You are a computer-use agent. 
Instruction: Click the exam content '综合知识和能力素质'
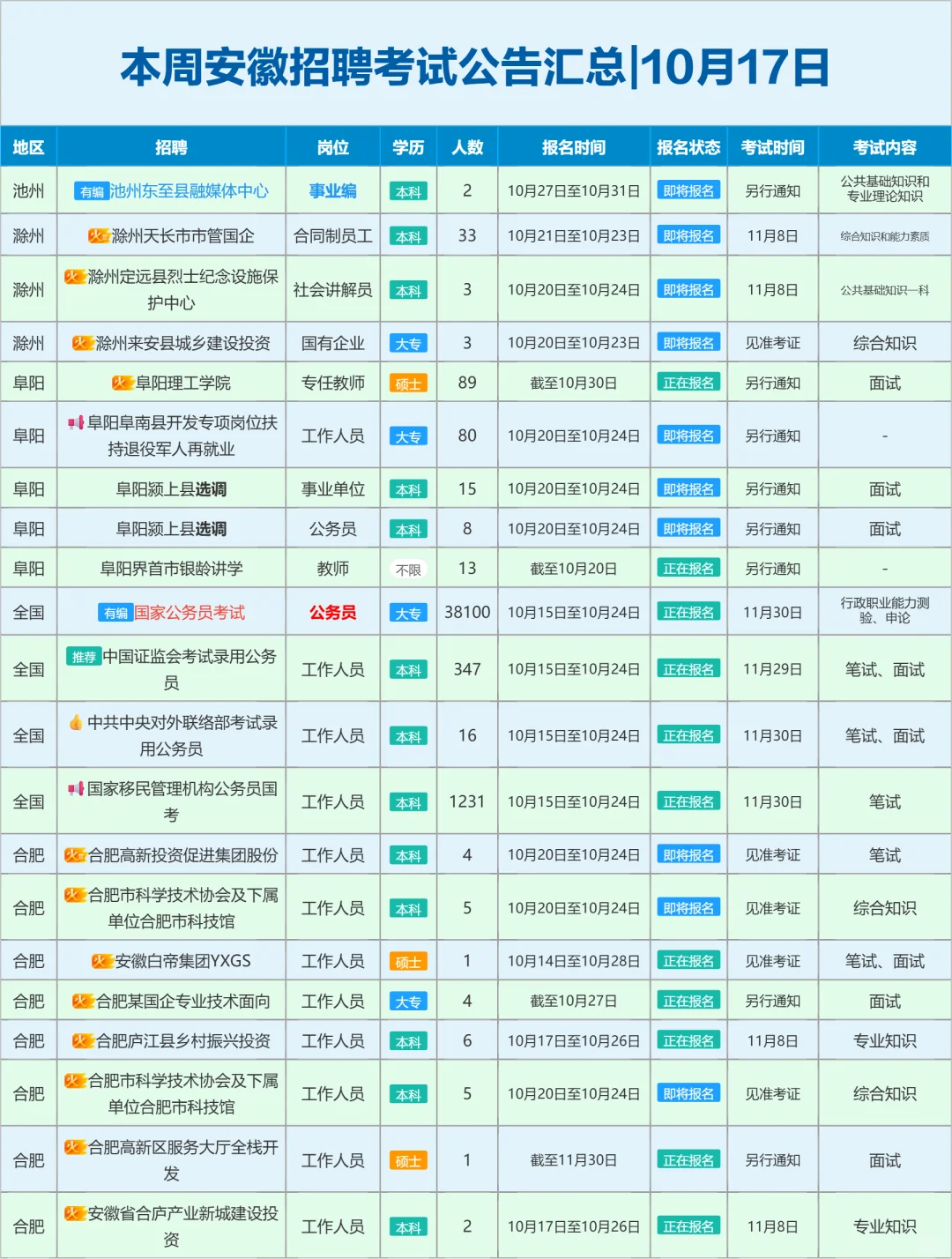pos(885,236)
